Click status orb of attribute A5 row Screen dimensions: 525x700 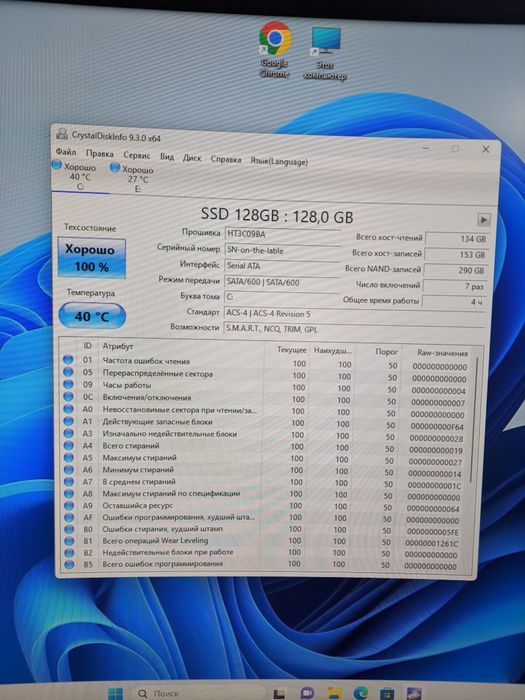(68, 458)
